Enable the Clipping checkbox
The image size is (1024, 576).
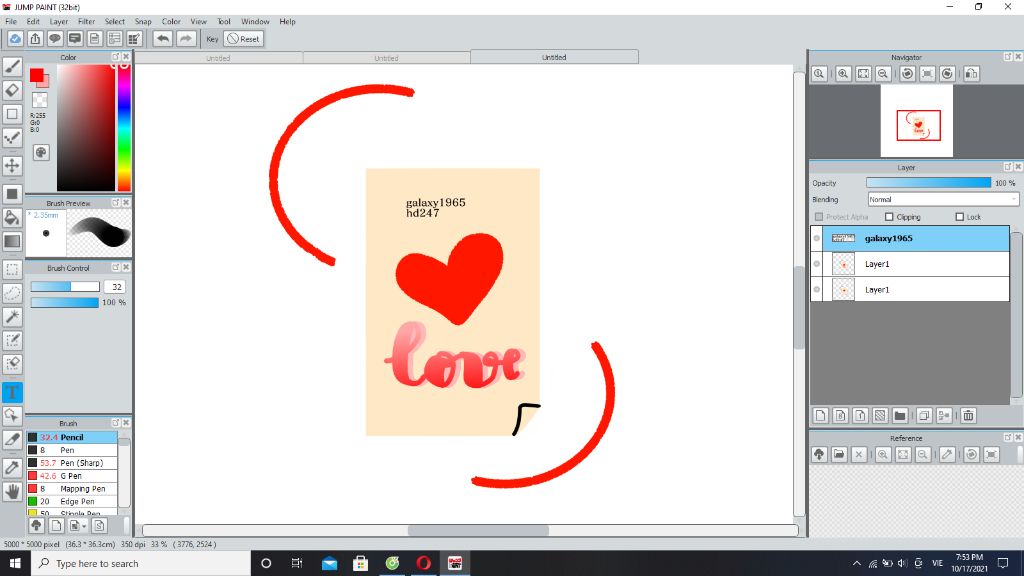[x=889, y=217]
